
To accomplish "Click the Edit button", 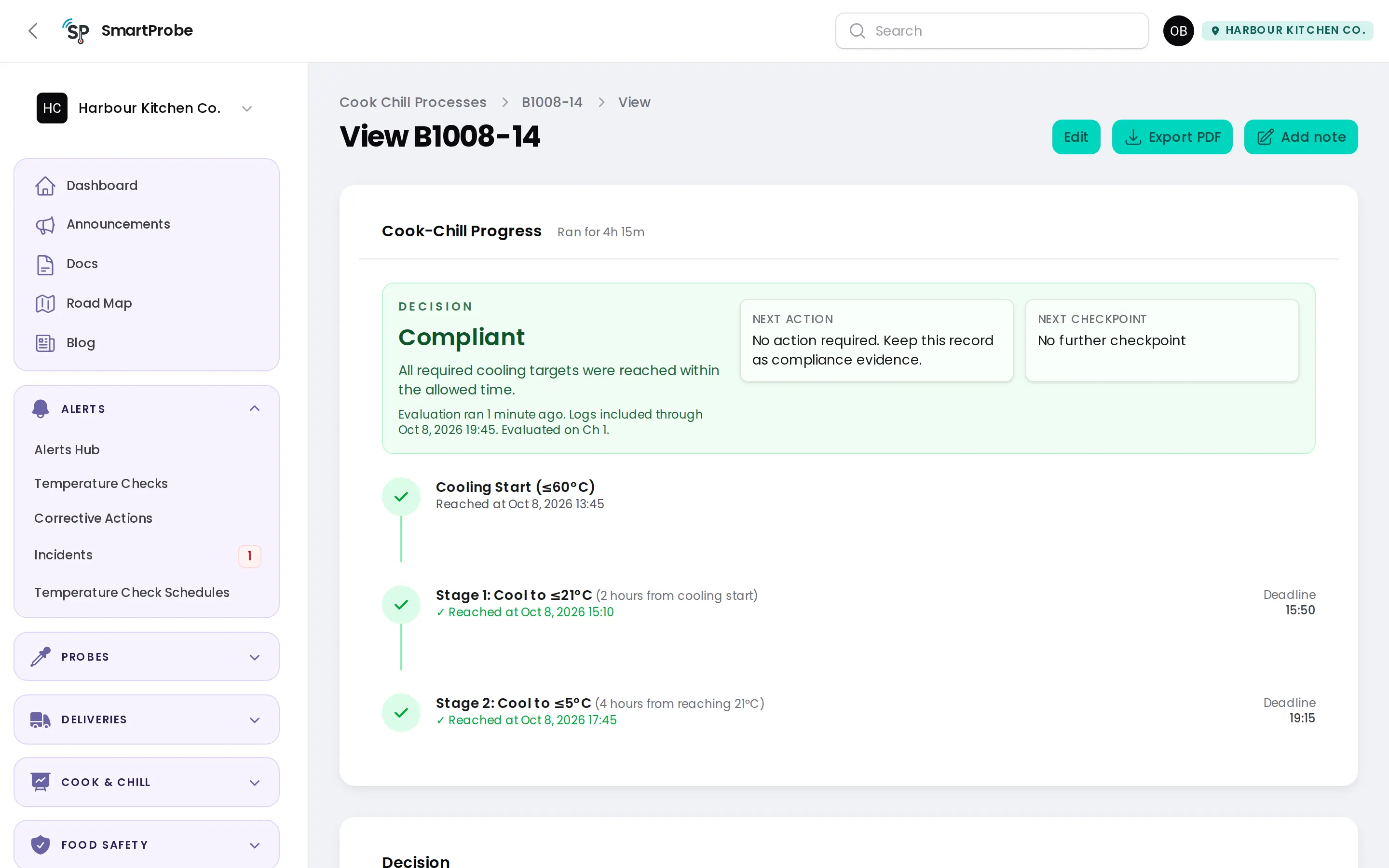I will (x=1076, y=136).
